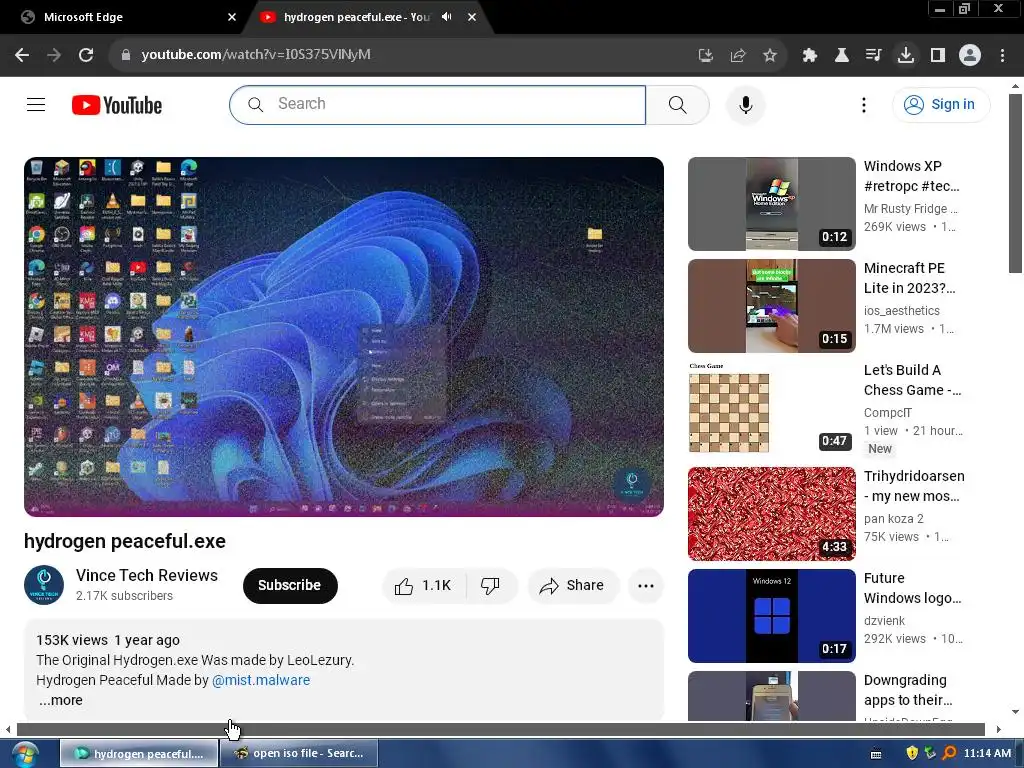Click the horizontal scrollbar at page bottom
The width and height of the screenshot is (1024, 768).
[x=501, y=729]
